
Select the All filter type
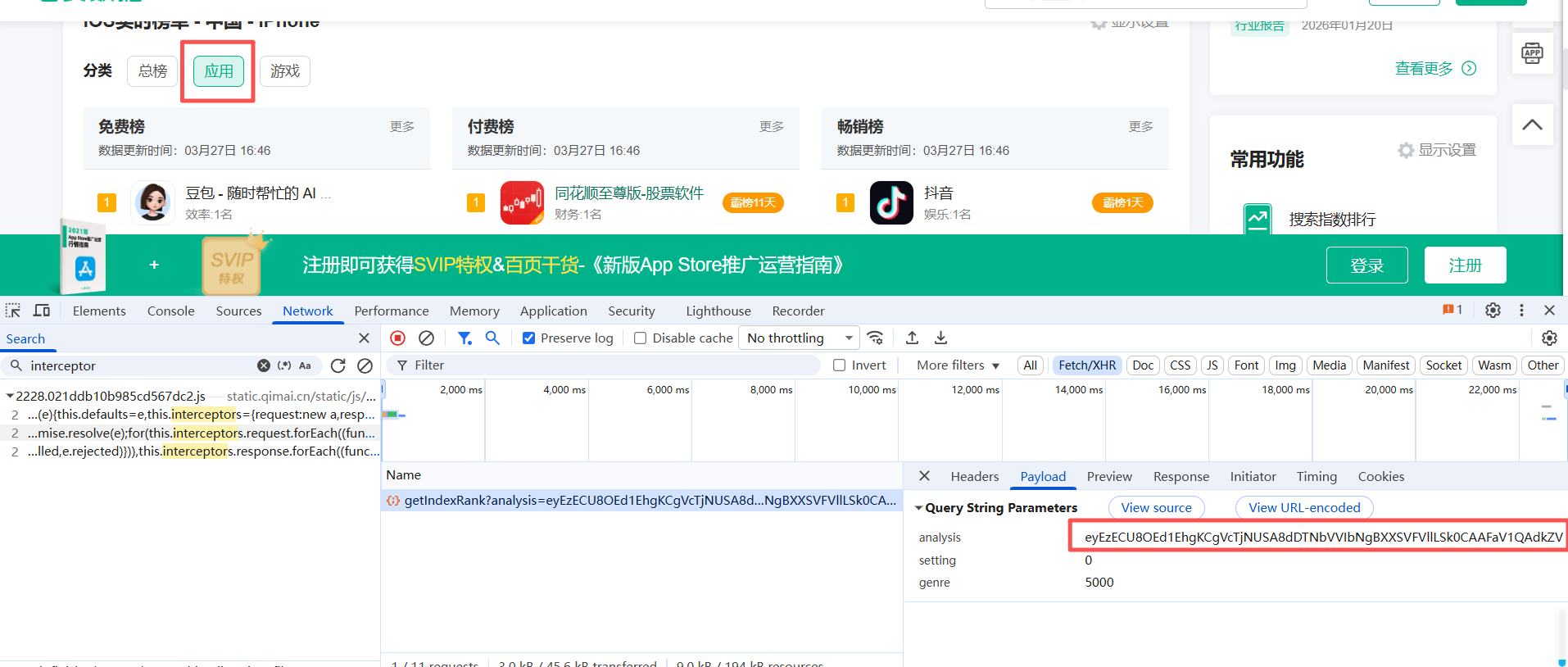[1031, 365]
